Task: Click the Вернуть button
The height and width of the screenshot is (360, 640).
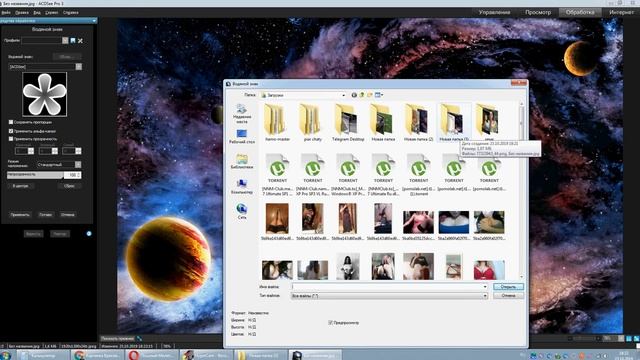Action: click(x=33, y=234)
